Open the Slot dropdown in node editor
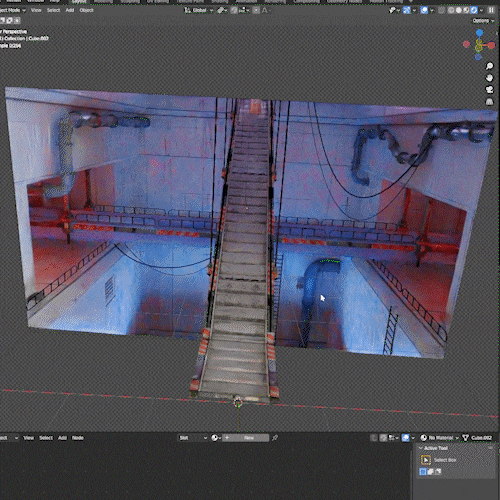500x500 pixels. 193,438
